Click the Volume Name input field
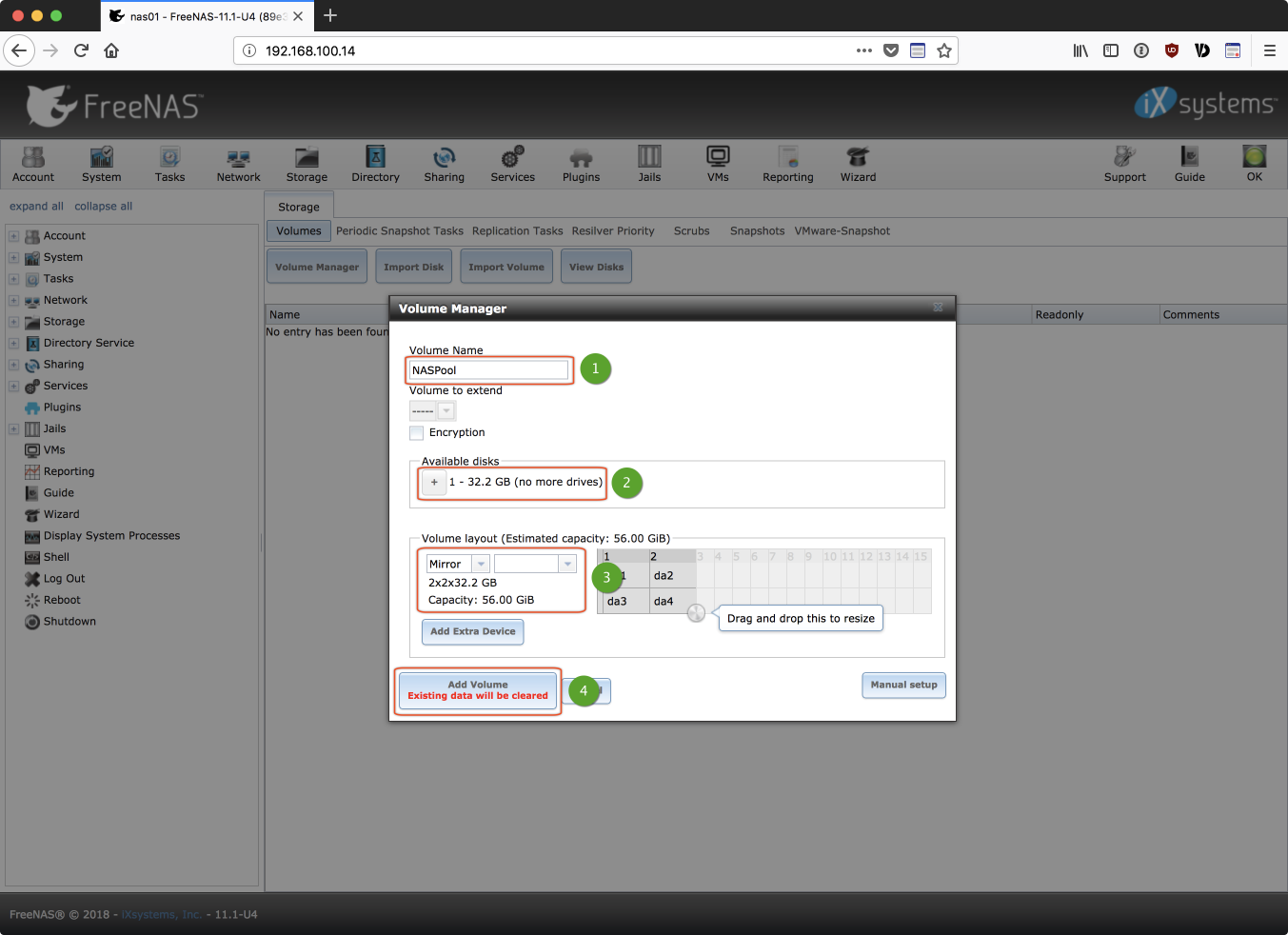Image resolution: width=1288 pixels, height=935 pixels. 488,370
